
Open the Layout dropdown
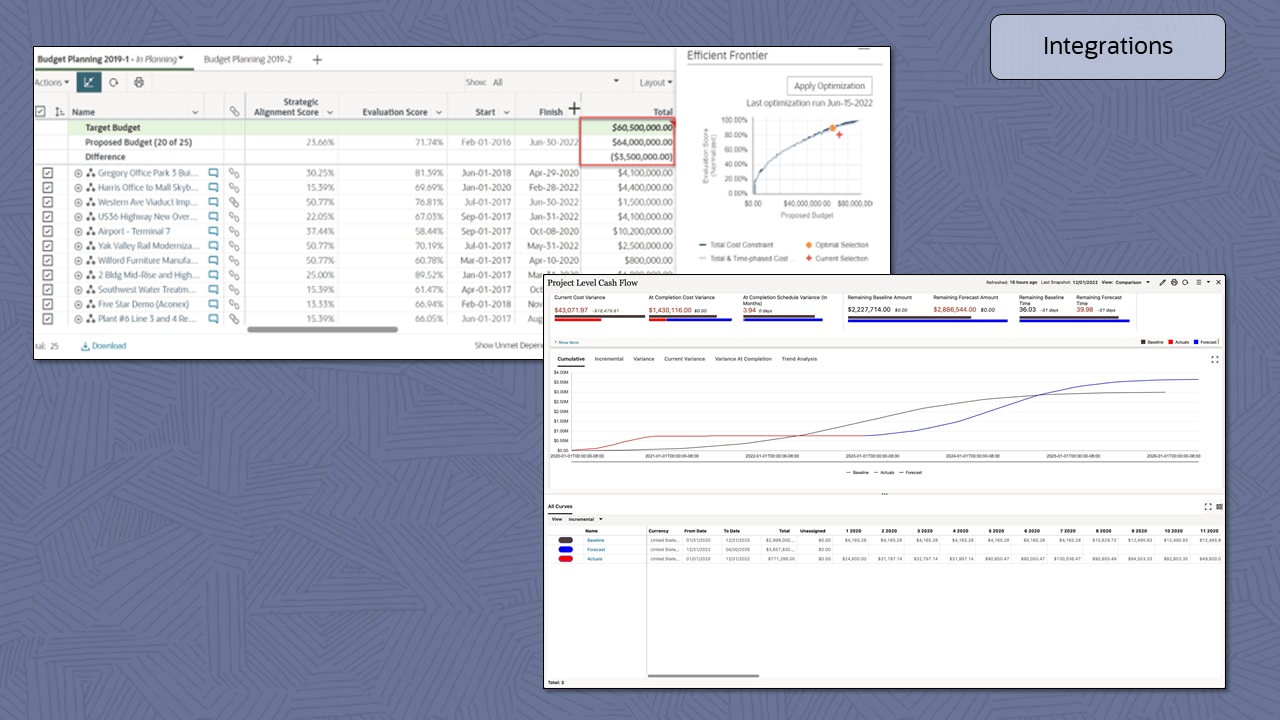(x=655, y=81)
